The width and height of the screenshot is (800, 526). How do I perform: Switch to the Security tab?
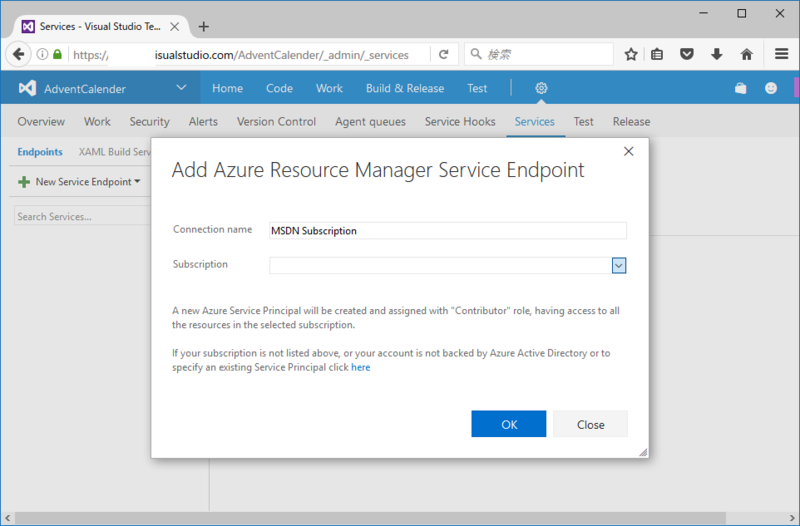[x=149, y=121]
